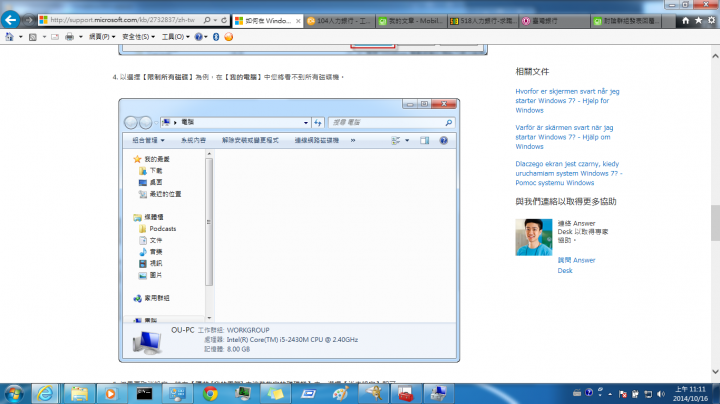Focus the address bar with support.microsoft.com URL
This screenshot has height=404, width=720.
(122, 20)
